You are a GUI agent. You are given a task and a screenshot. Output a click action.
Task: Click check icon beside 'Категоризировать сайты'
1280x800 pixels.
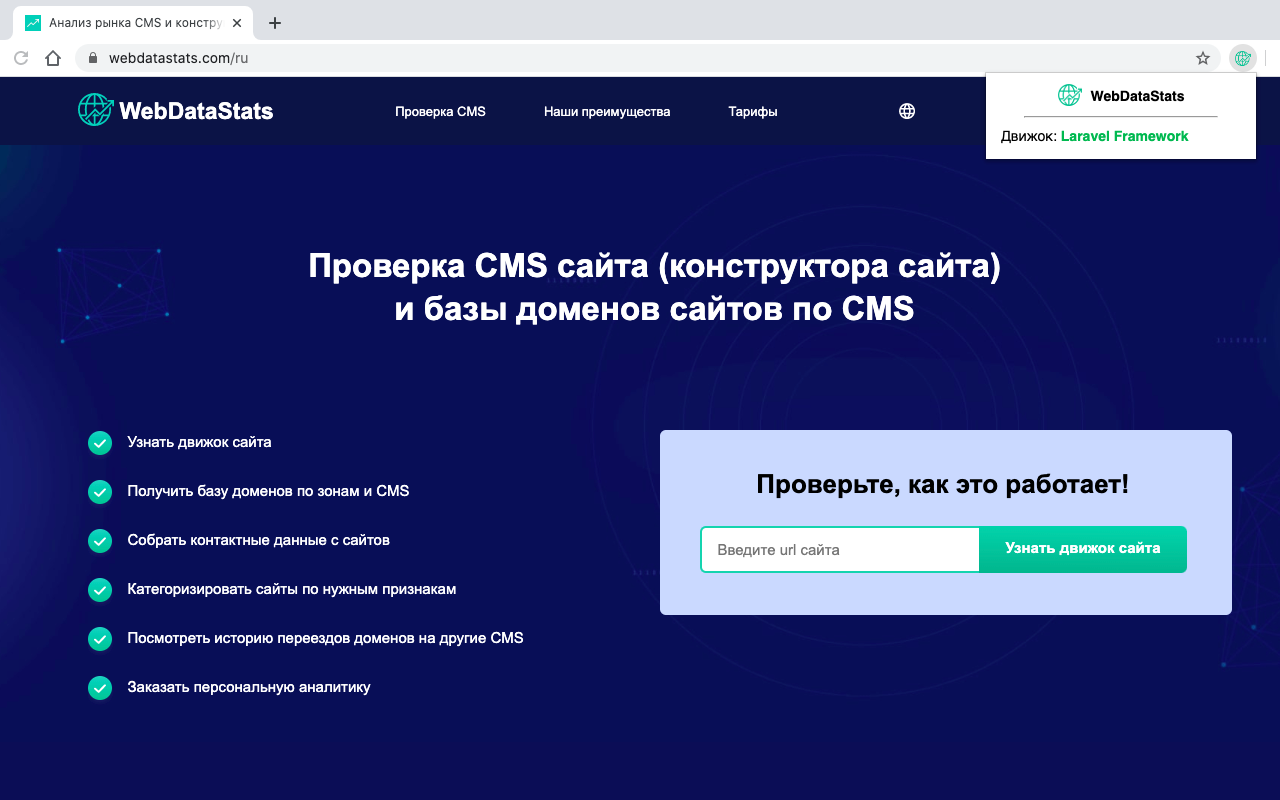pyautogui.click(x=100, y=589)
